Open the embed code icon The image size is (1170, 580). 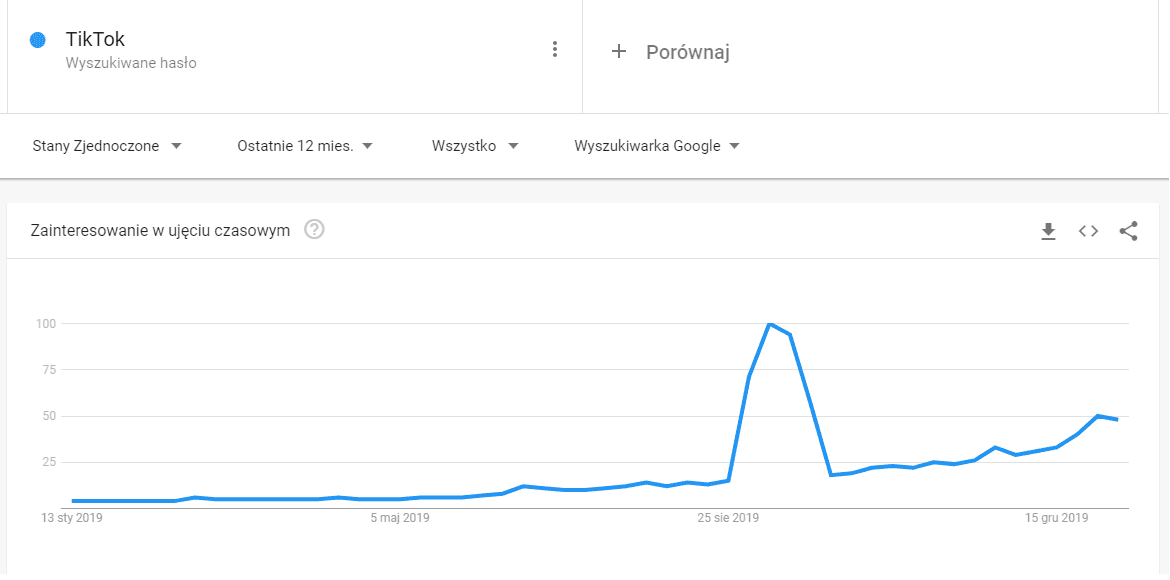(x=1088, y=231)
